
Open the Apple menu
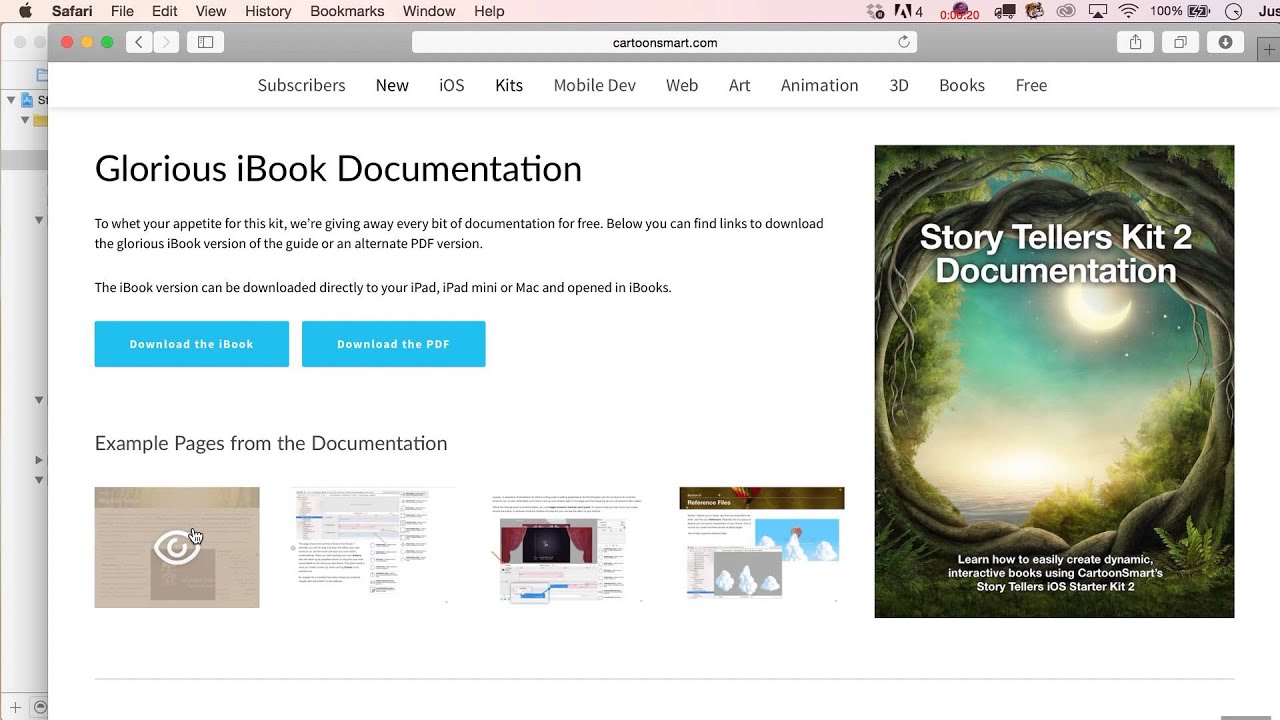(25, 11)
